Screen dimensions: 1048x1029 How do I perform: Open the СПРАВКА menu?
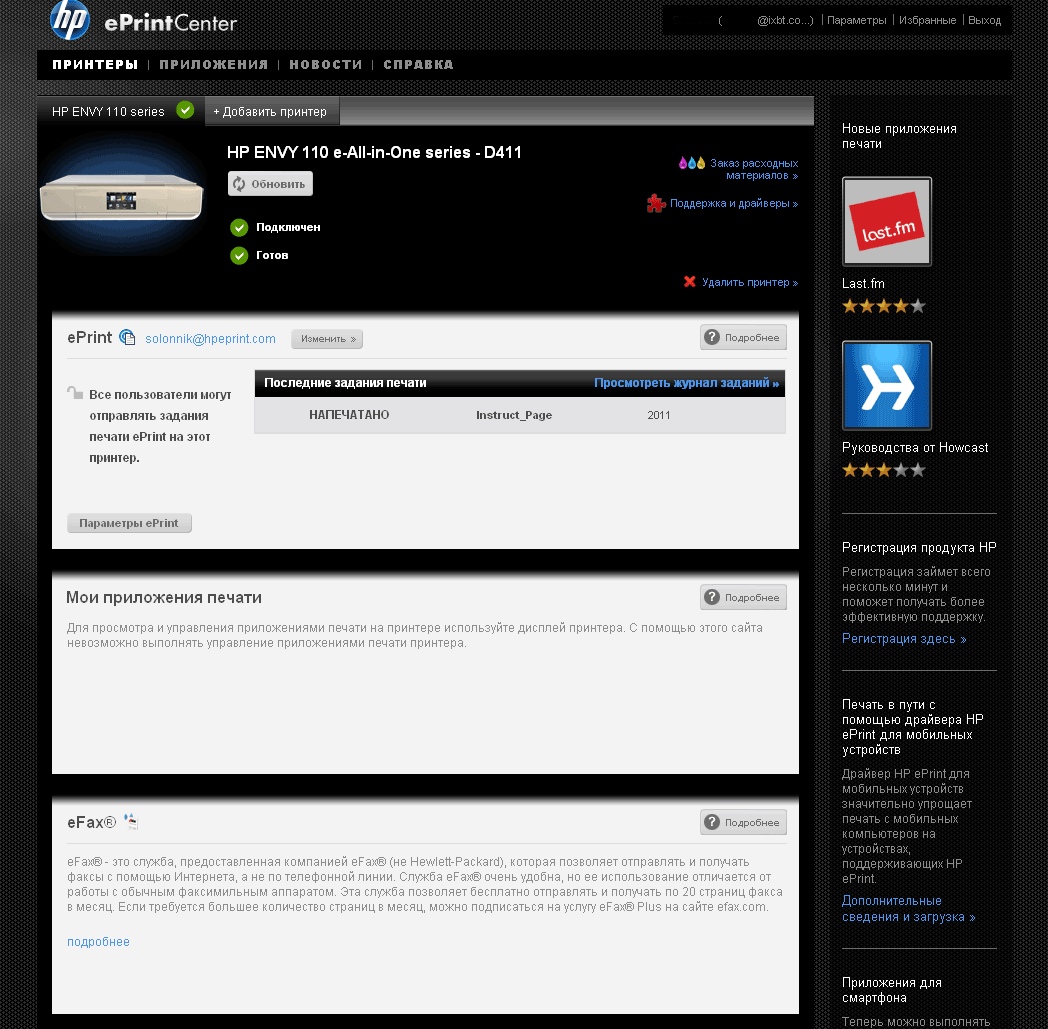(418, 65)
